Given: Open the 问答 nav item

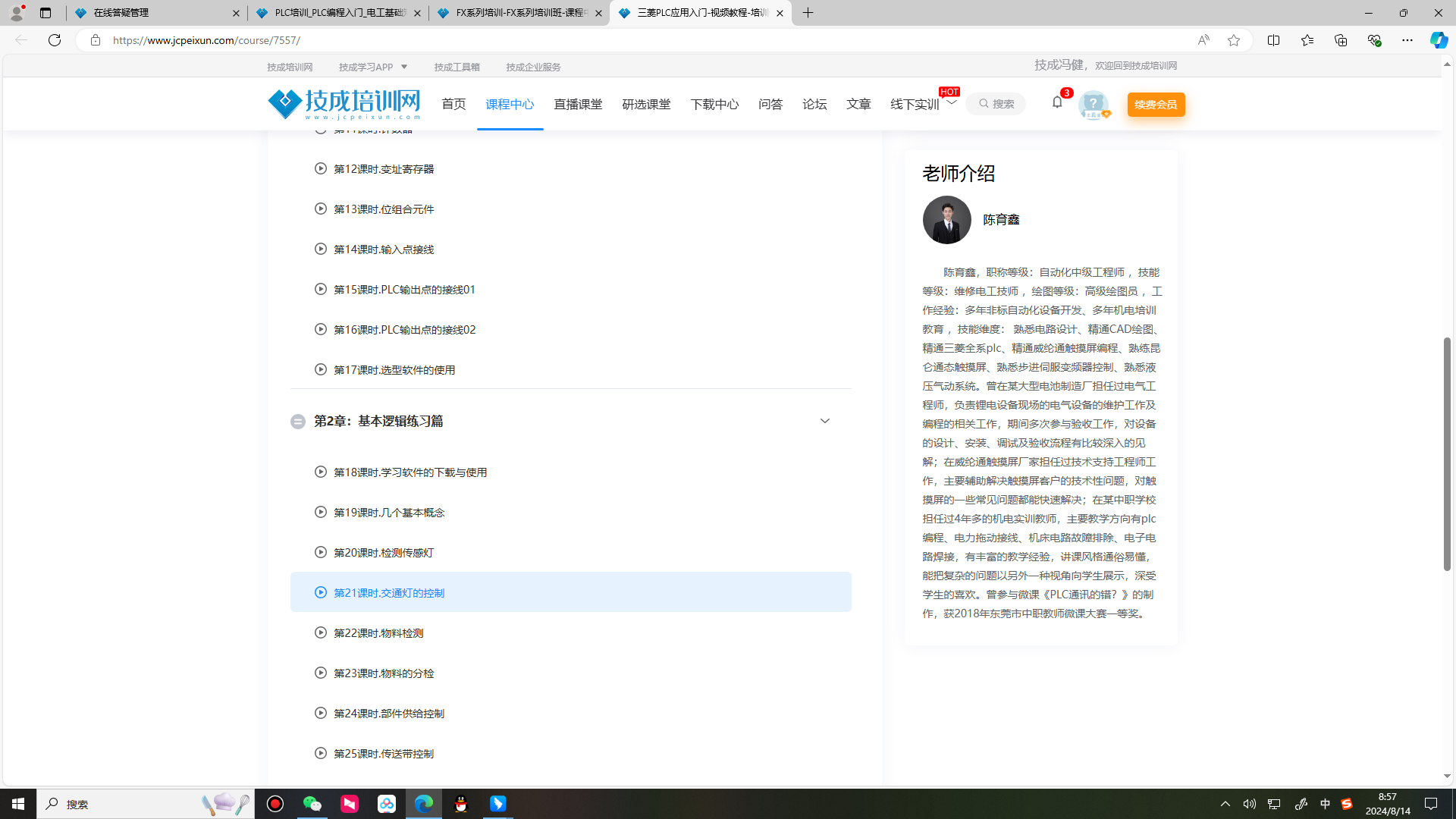Looking at the screenshot, I should click(x=770, y=104).
